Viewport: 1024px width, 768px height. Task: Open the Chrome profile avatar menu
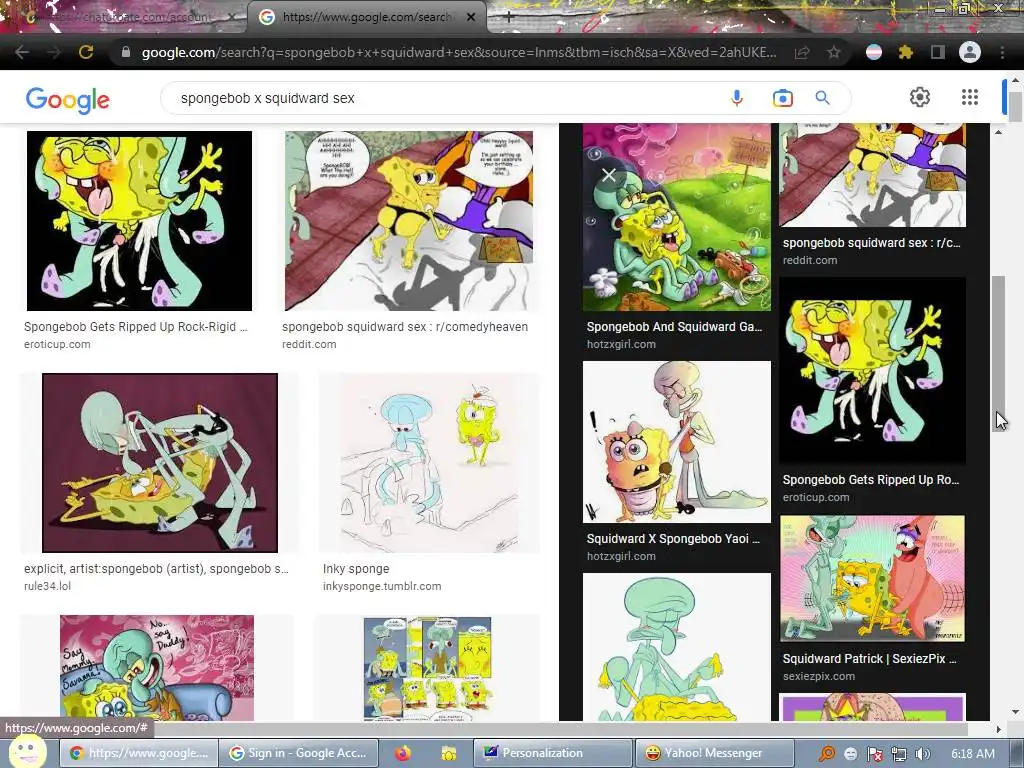970,52
